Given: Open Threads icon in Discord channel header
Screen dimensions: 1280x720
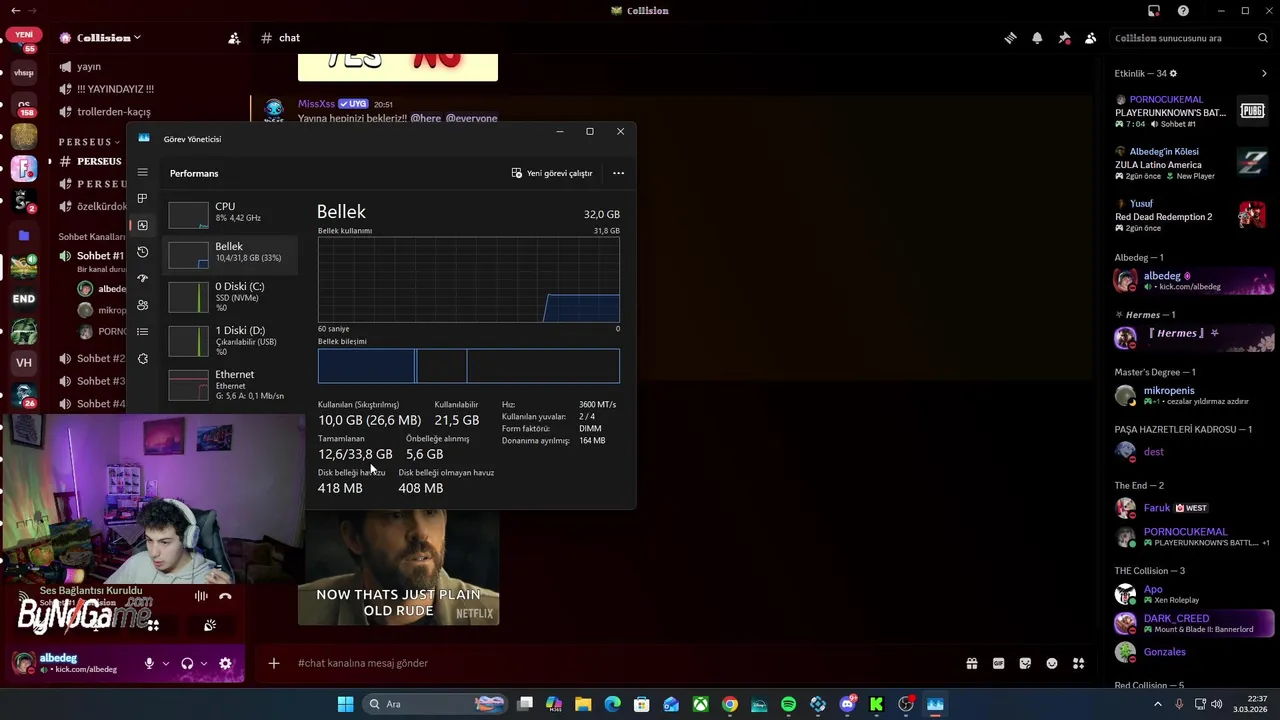Looking at the screenshot, I should pos(1010,38).
